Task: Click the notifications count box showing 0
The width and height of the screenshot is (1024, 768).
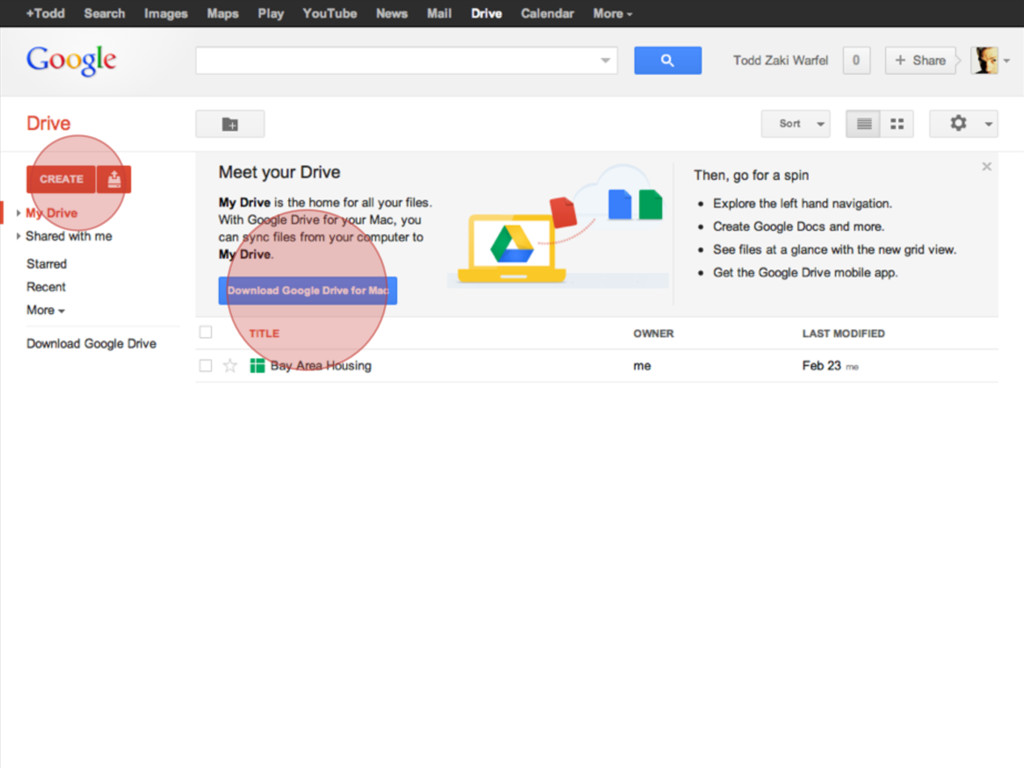Action: tap(856, 60)
